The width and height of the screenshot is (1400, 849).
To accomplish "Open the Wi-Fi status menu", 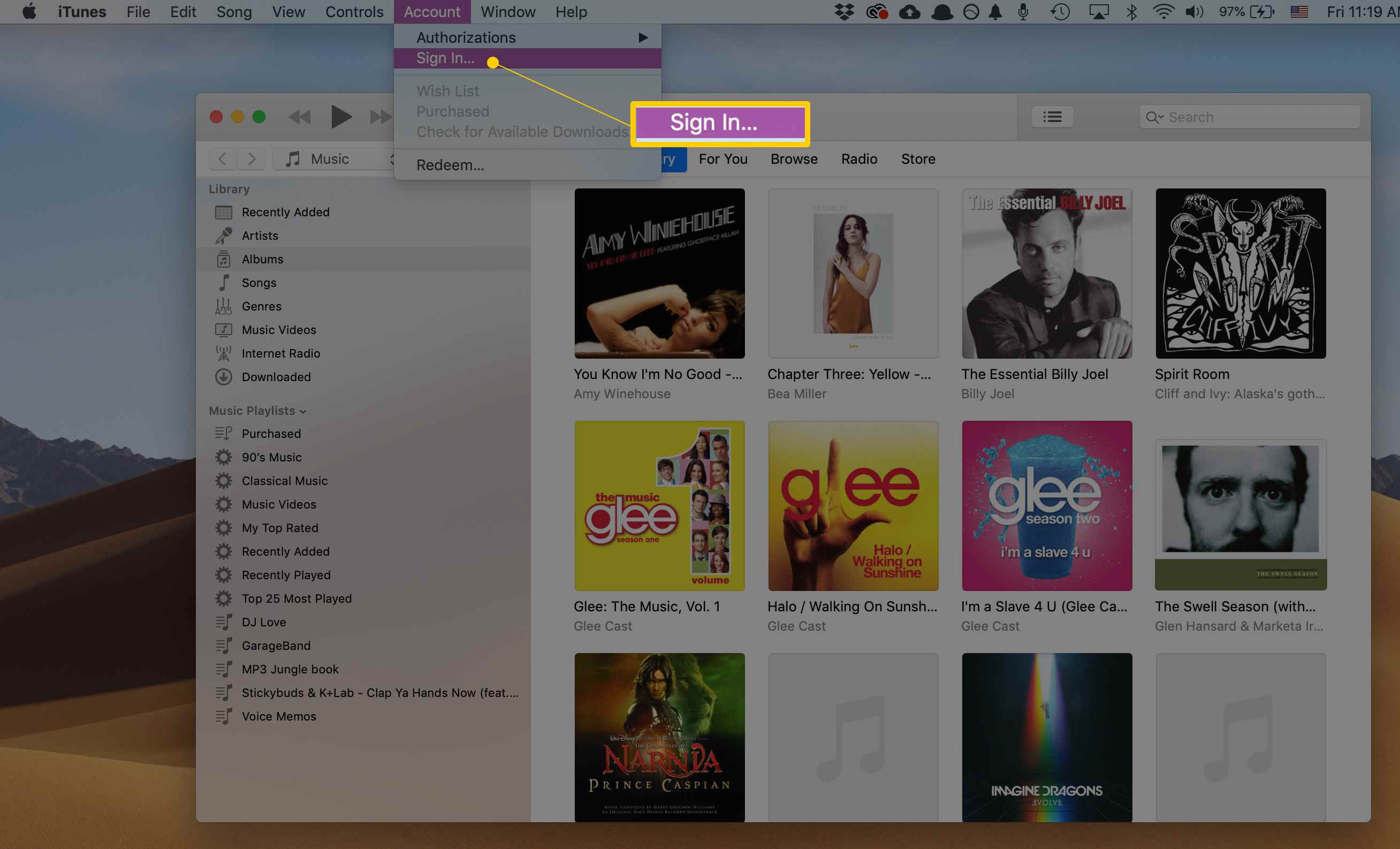I will pos(1163,11).
